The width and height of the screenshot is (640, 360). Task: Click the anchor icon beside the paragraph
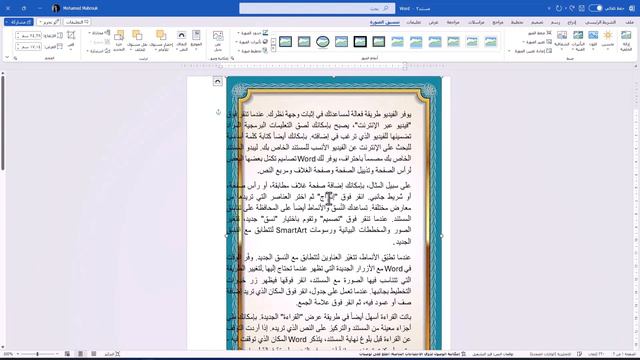(x=218, y=112)
